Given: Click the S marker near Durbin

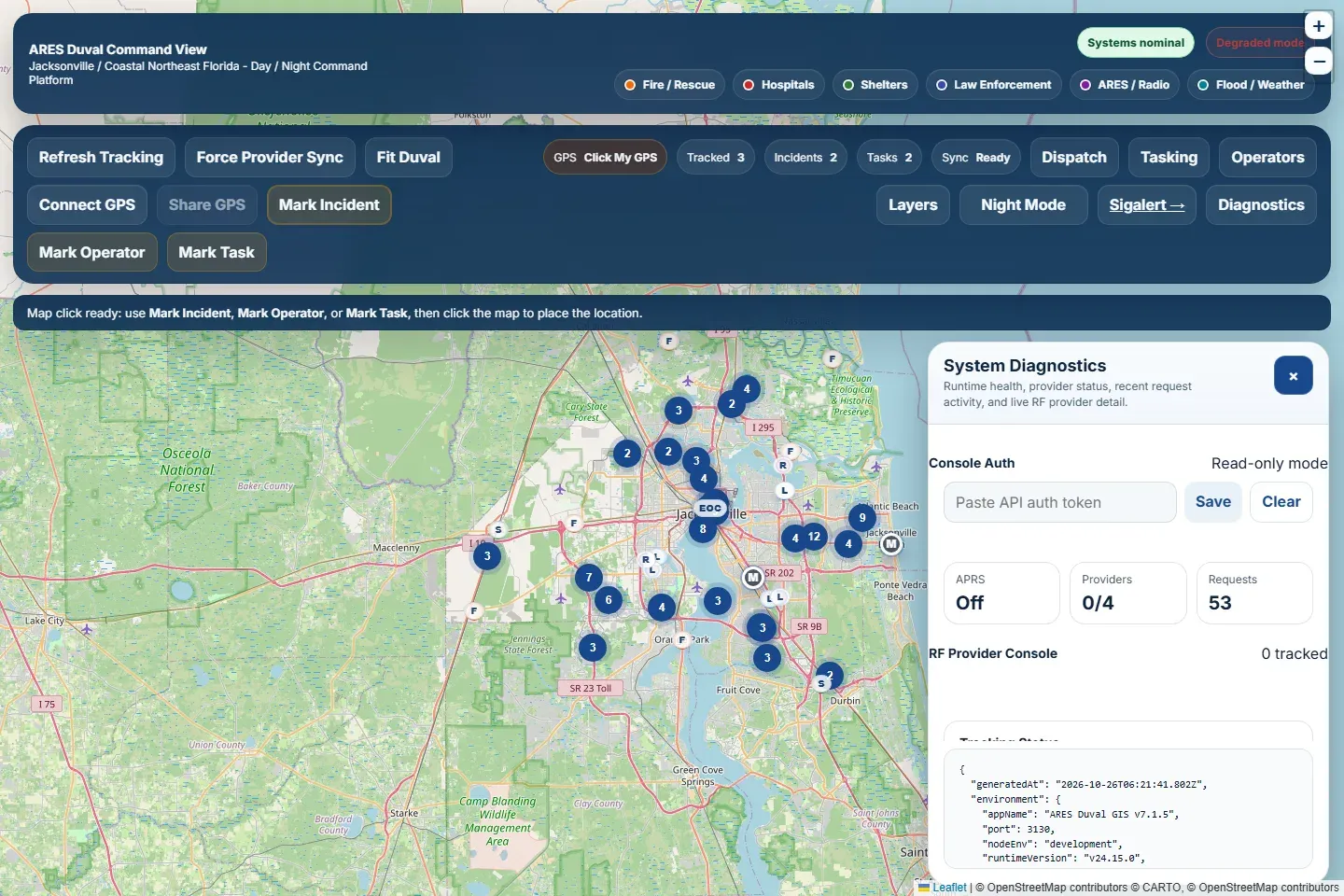Looking at the screenshot, I should click(821, 683).
